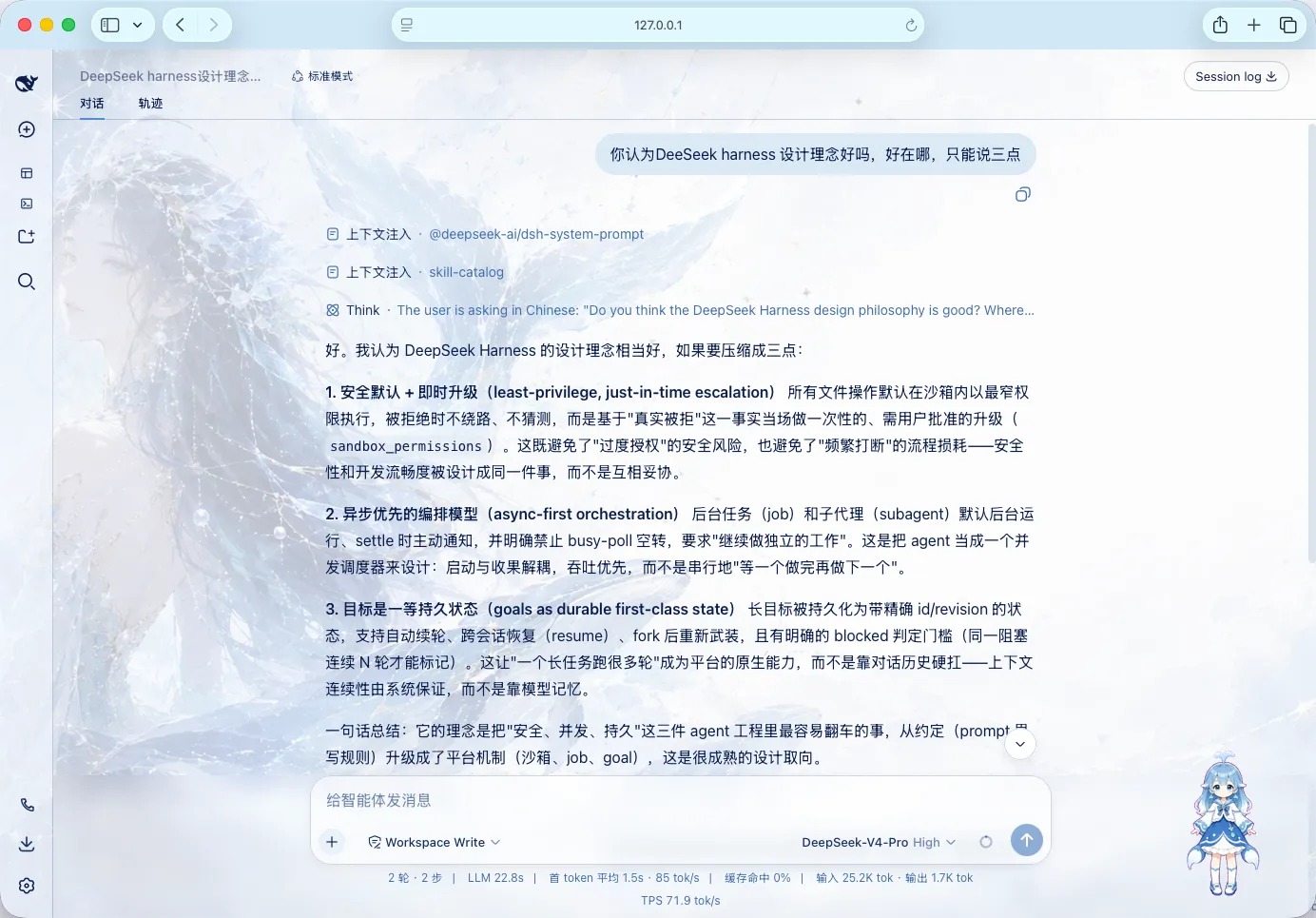1316x918 pixels.
Task: Open the browser share menu
Action: tap(1220, 25)
